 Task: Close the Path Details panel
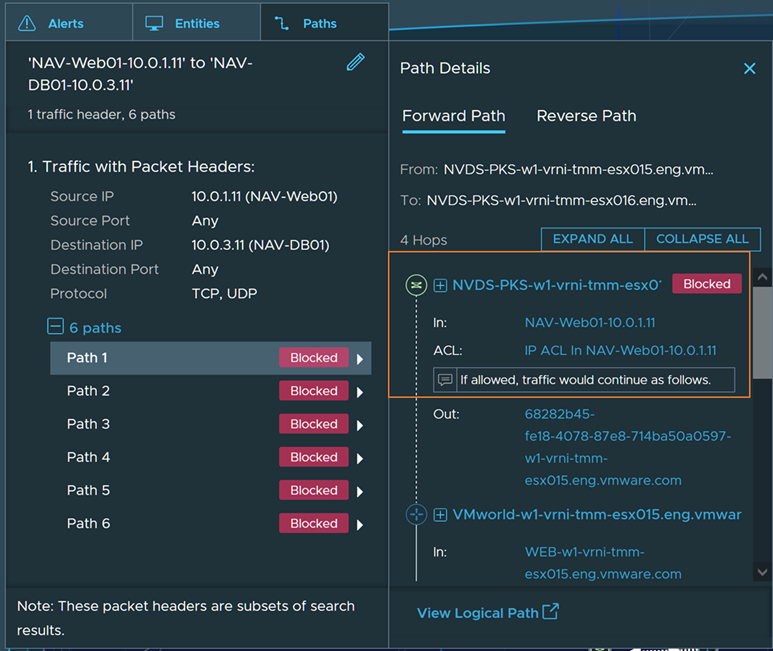point(749,68)
